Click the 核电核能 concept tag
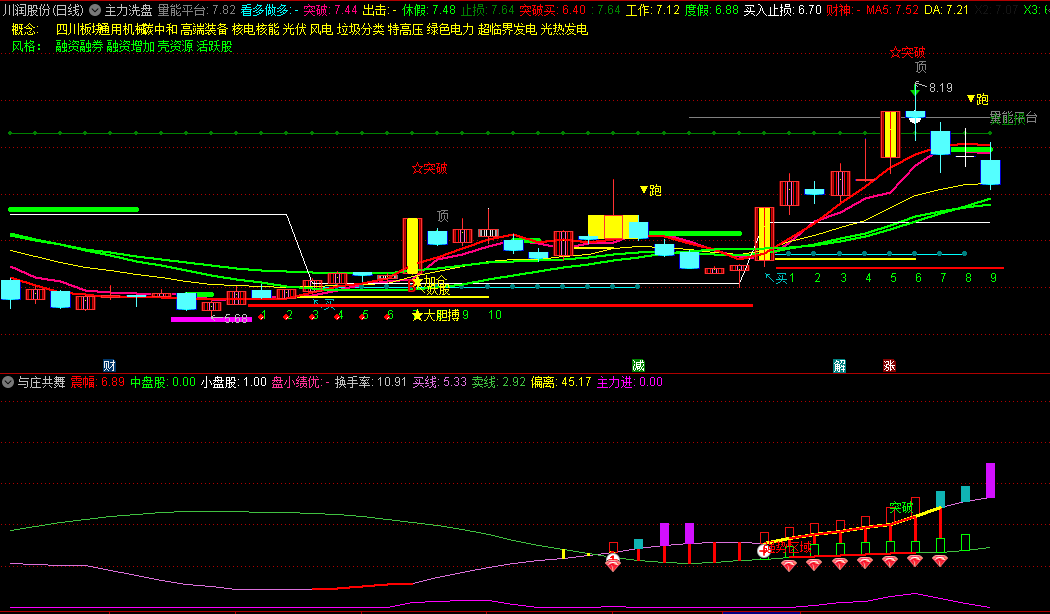Image resolution: width=1050 pixels, height=614 pixels. [256, 29]
